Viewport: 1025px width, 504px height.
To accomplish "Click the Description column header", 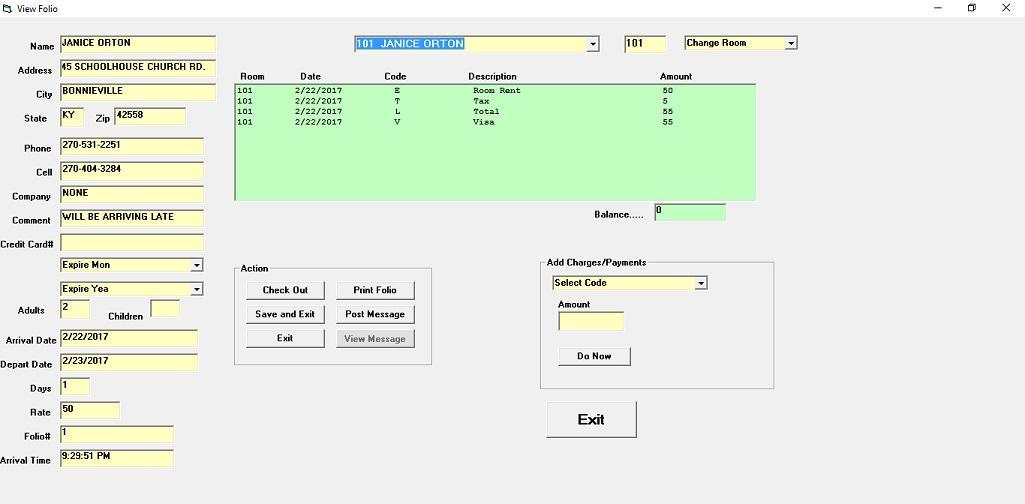I will [492, 76].
